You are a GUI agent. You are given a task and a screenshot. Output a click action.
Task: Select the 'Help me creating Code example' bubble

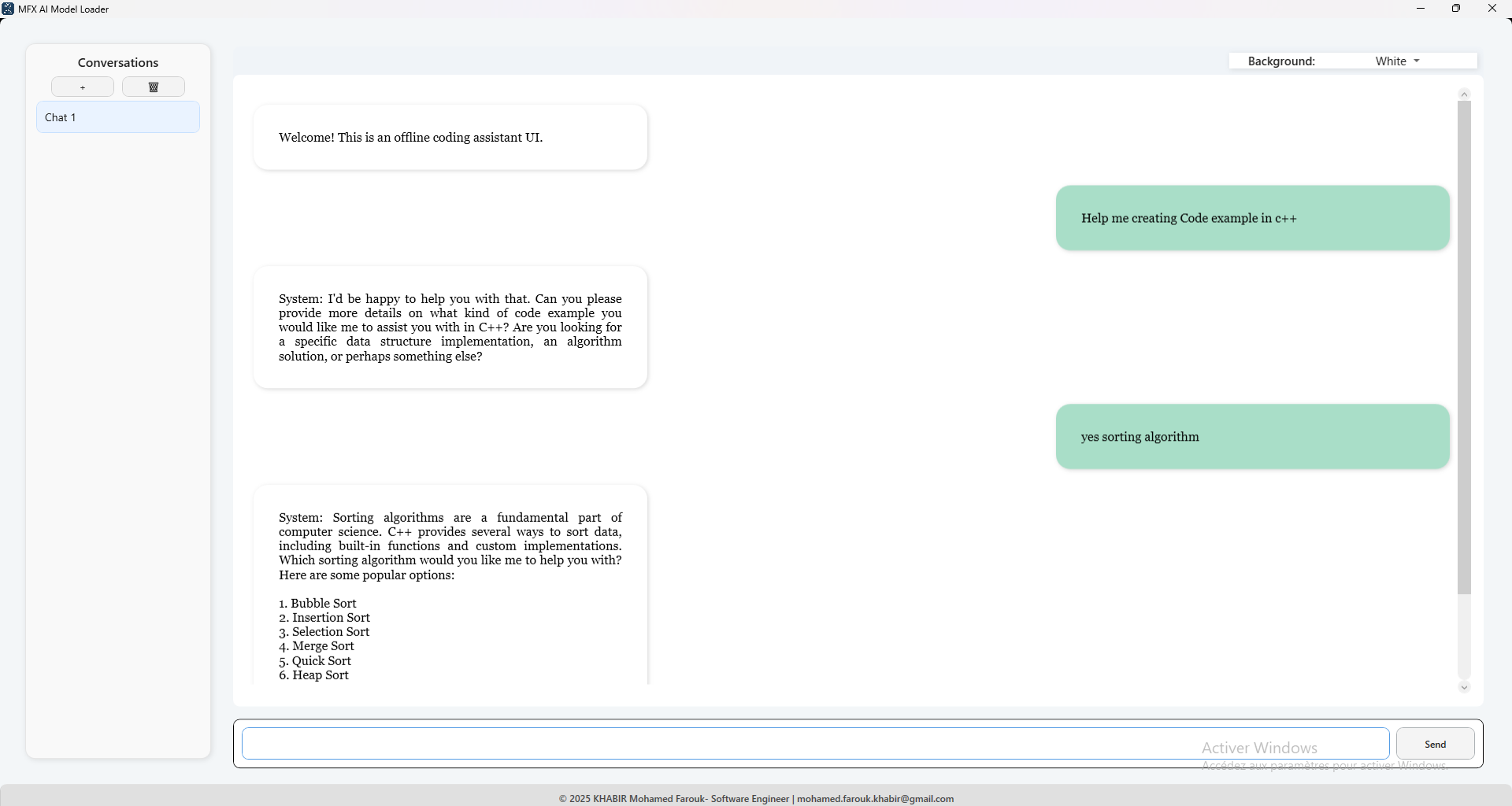pyautogui.click(x=1252, y=218)
